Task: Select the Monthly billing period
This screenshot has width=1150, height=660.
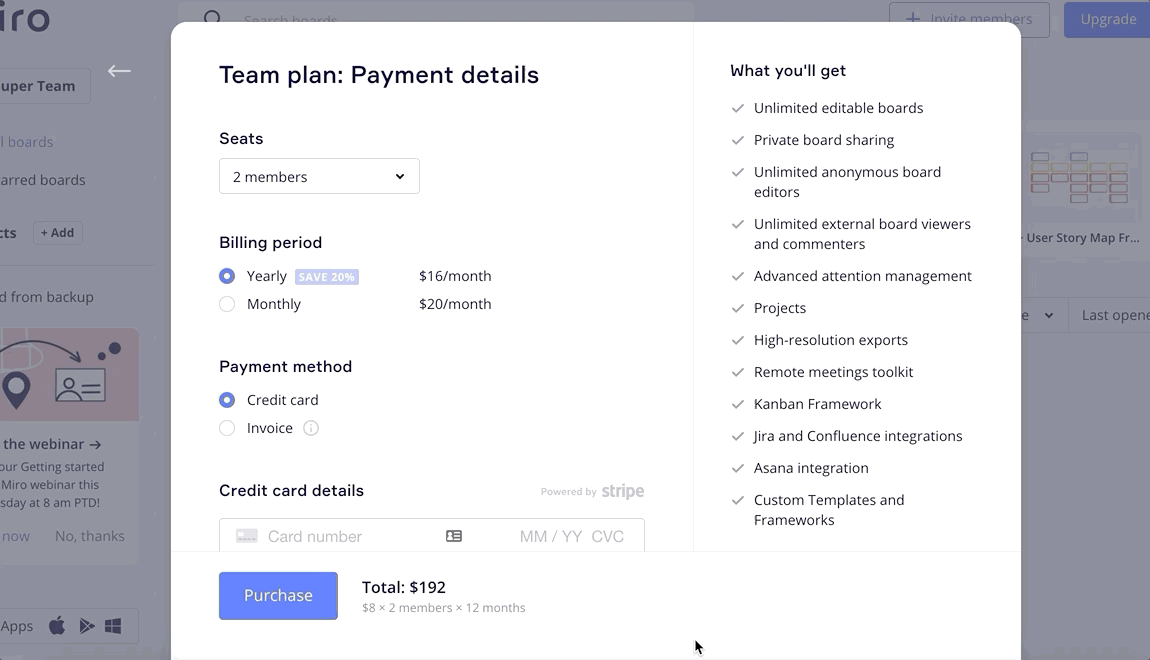Action: [x=227, y=304]
